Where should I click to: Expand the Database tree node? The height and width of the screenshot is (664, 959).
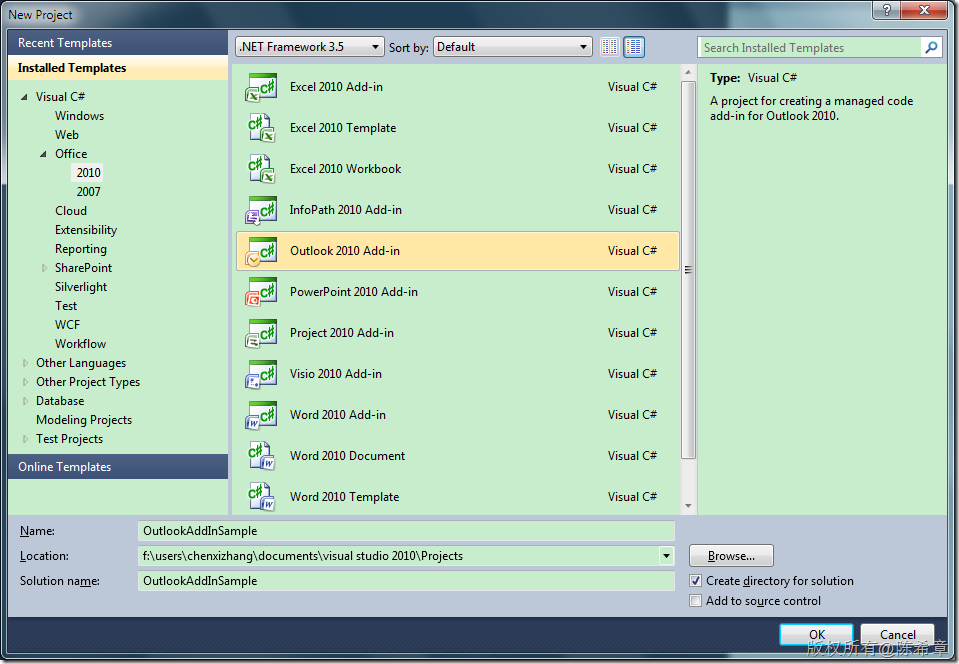click(25, 401)
